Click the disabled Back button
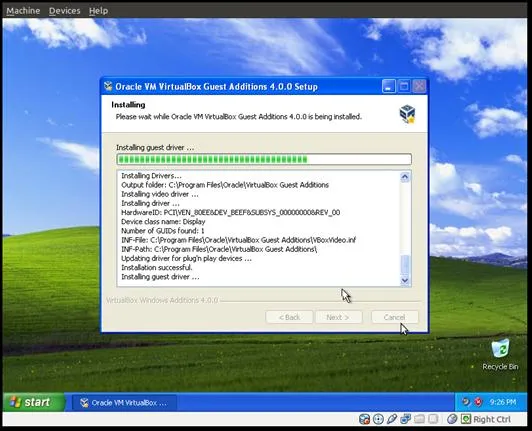 point(289,317)
